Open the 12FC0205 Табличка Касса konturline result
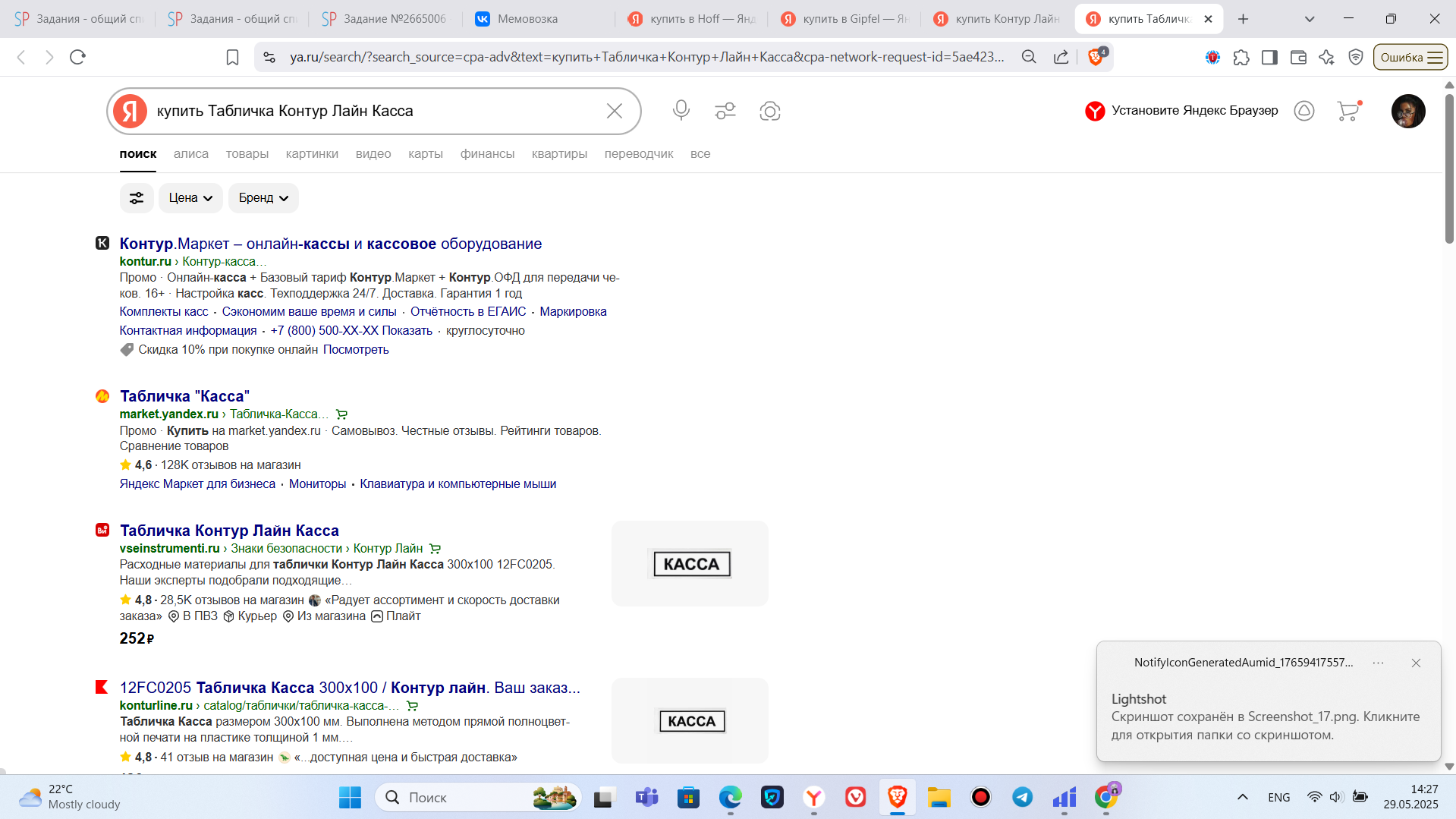1456x819 pixels. [x=350, y=688]
